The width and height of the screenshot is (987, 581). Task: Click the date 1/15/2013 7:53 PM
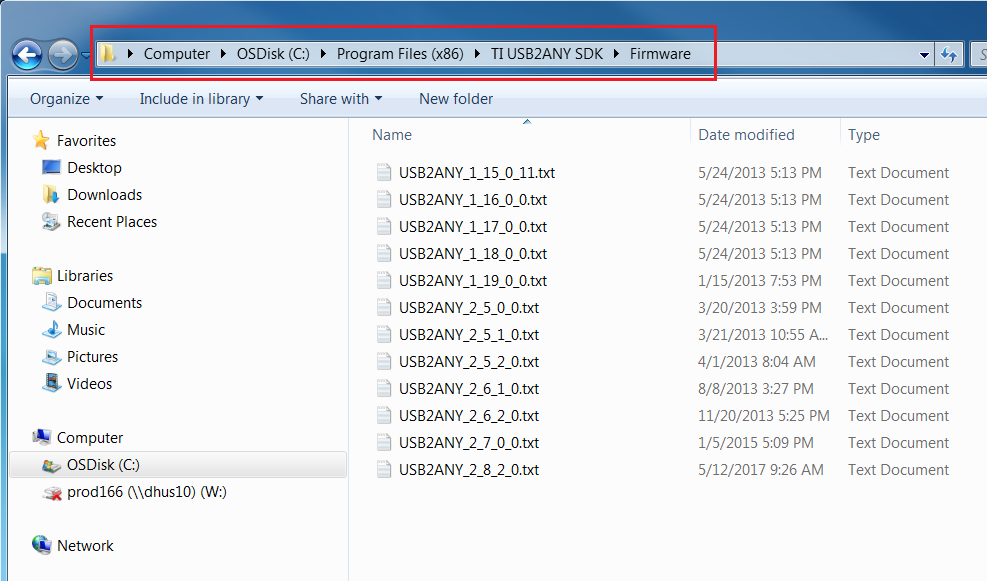click(760, 281)
